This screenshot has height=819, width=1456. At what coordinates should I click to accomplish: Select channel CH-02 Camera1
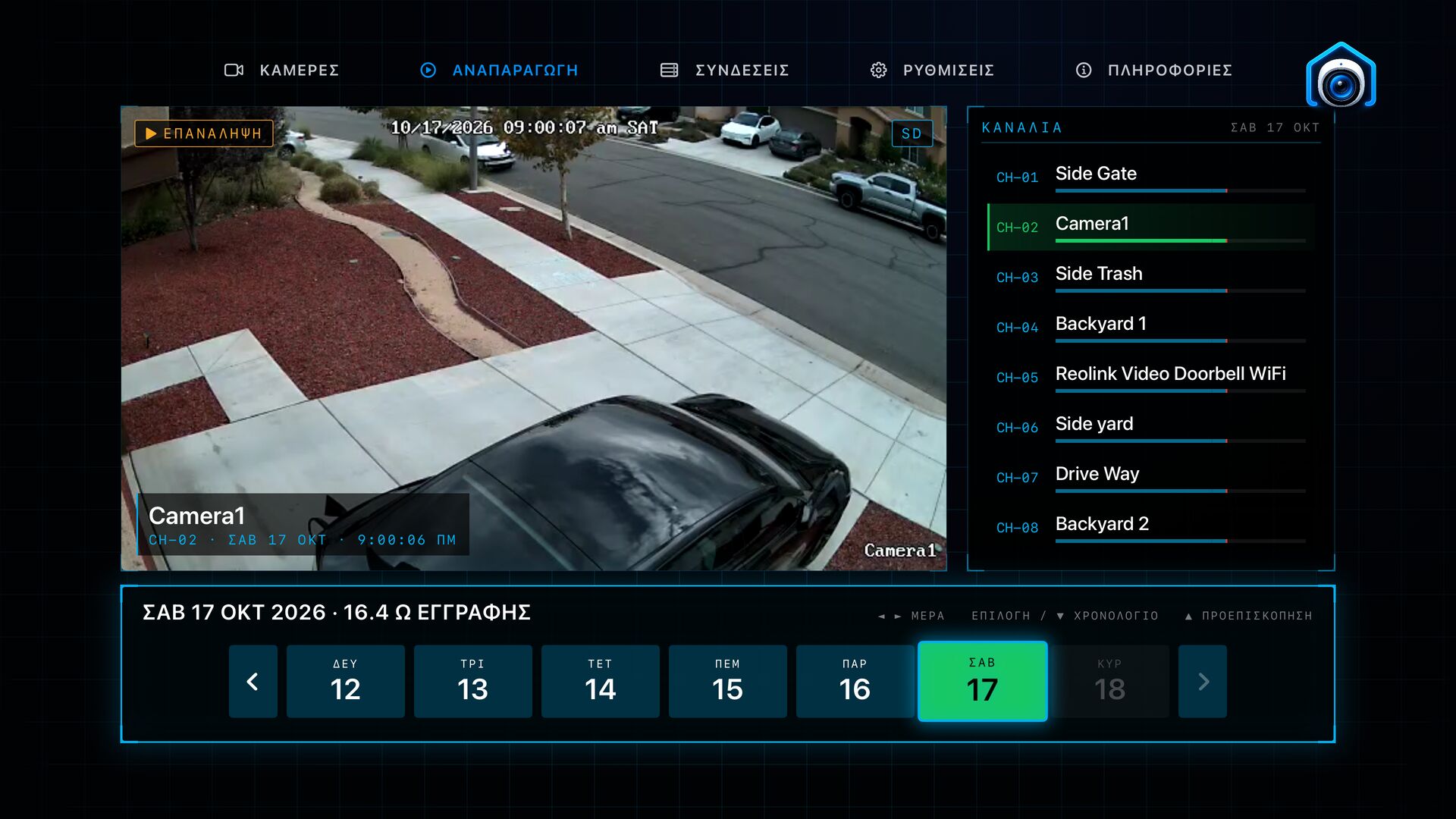[1150, 227]
